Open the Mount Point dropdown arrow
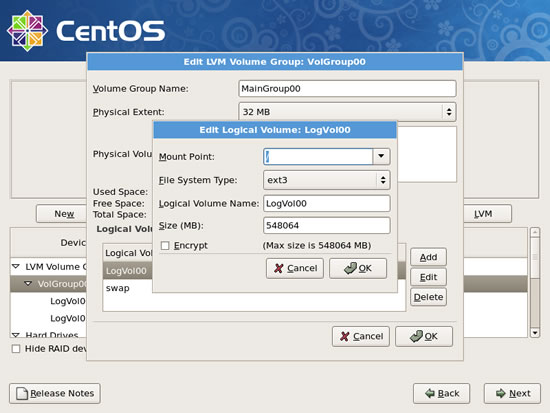Image resolution: width=550 pixels, height=413 pixels. pyautogui.click(x=381, y=156)
